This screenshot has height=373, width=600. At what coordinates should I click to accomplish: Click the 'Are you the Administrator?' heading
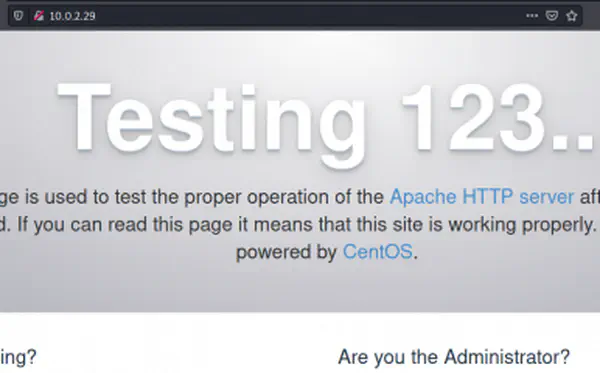(x=454, y=357)
